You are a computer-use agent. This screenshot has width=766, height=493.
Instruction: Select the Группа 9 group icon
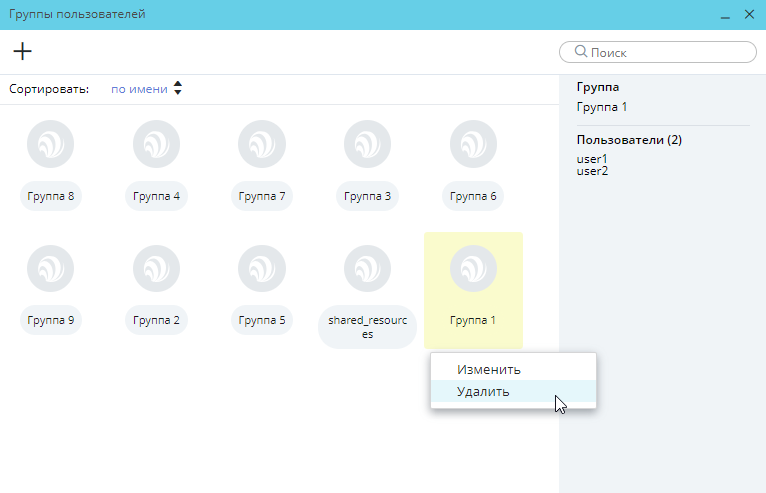coord(50,269)
